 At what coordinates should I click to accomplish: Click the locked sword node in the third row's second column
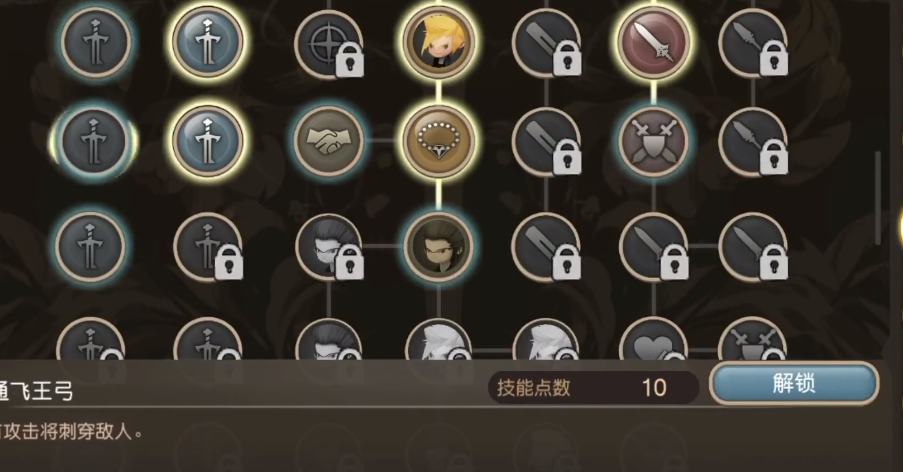(x=208, y=247)
